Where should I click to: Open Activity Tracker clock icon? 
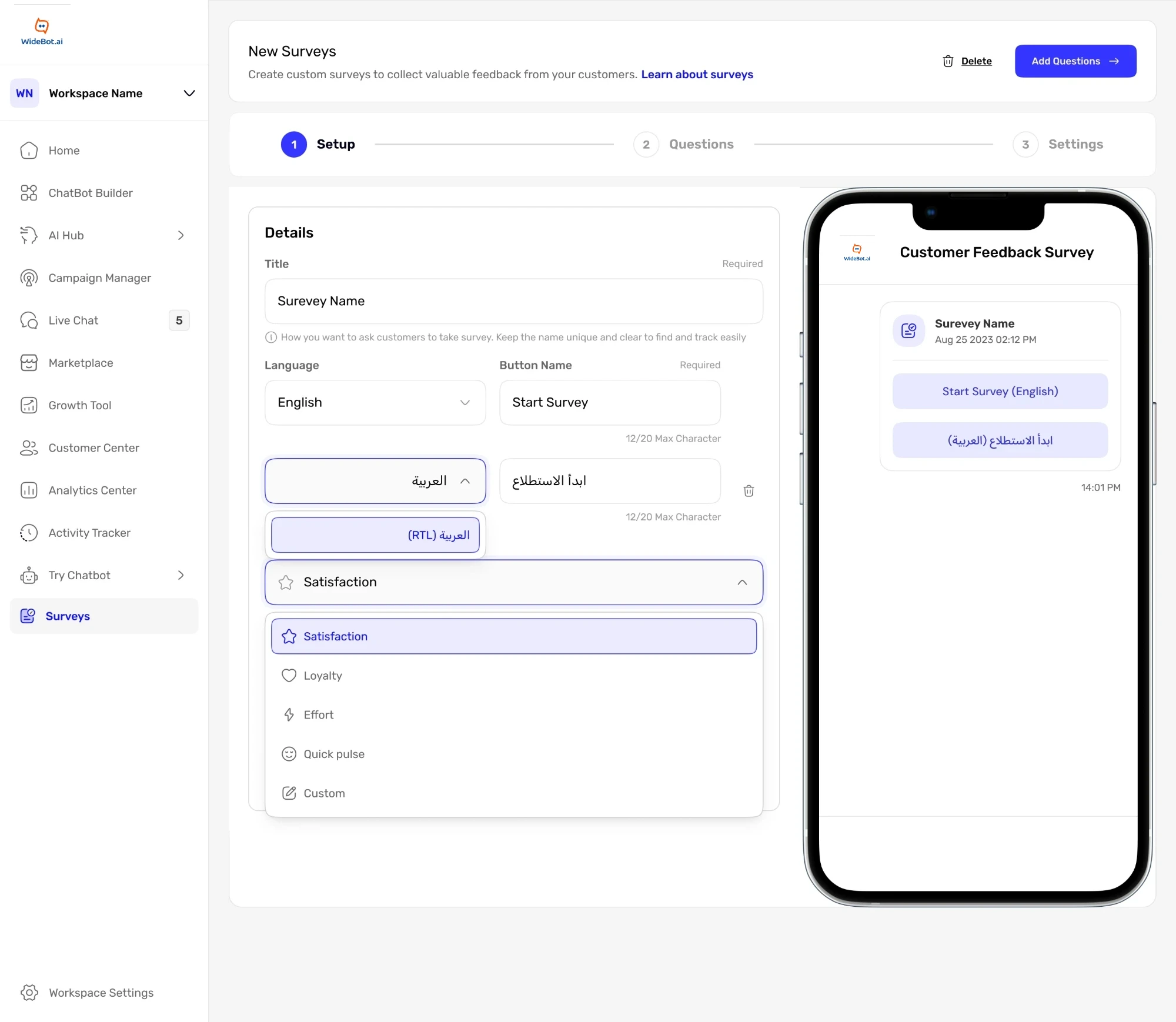(29, 533)
